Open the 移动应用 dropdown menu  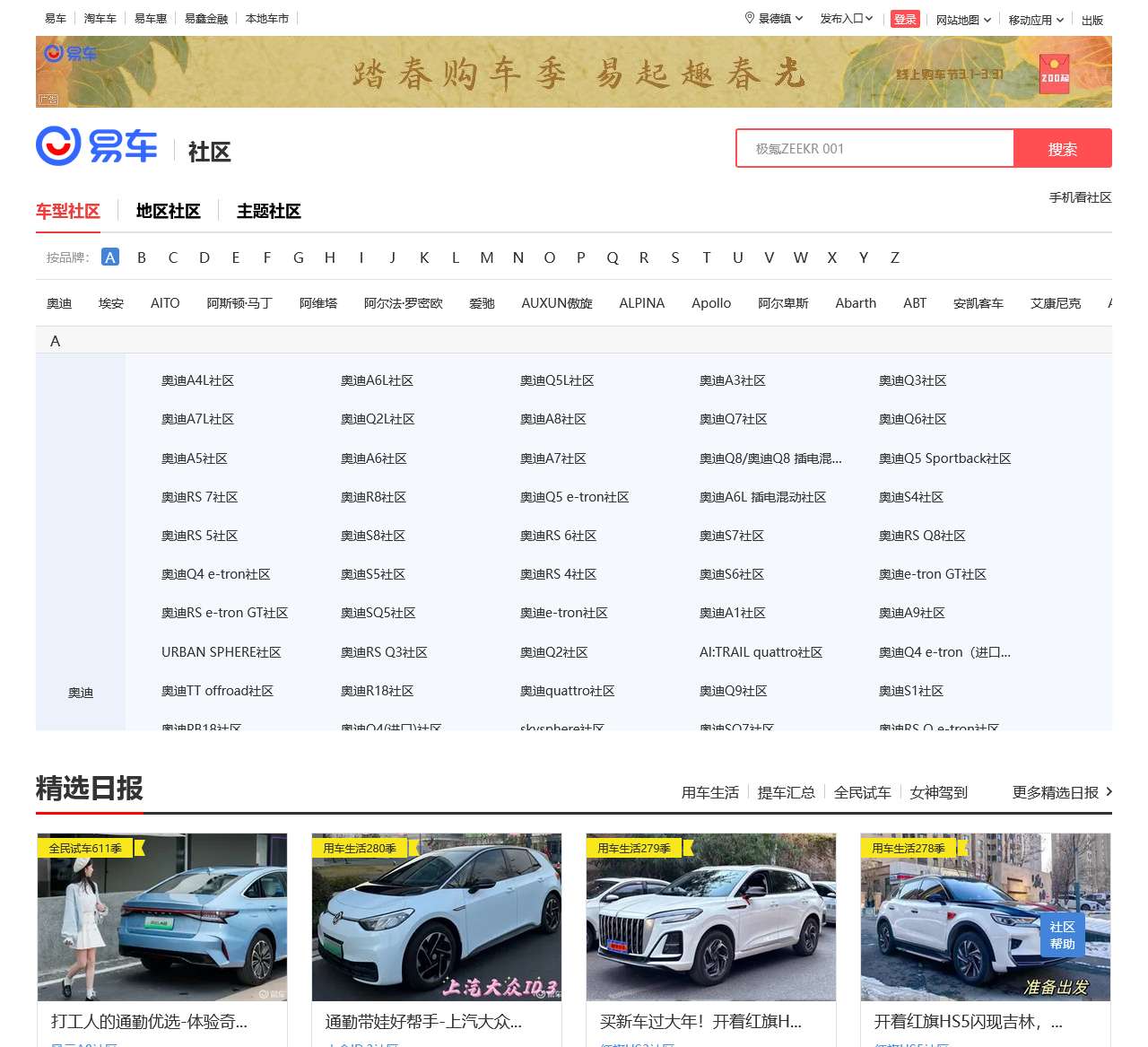pos(1036,20)
